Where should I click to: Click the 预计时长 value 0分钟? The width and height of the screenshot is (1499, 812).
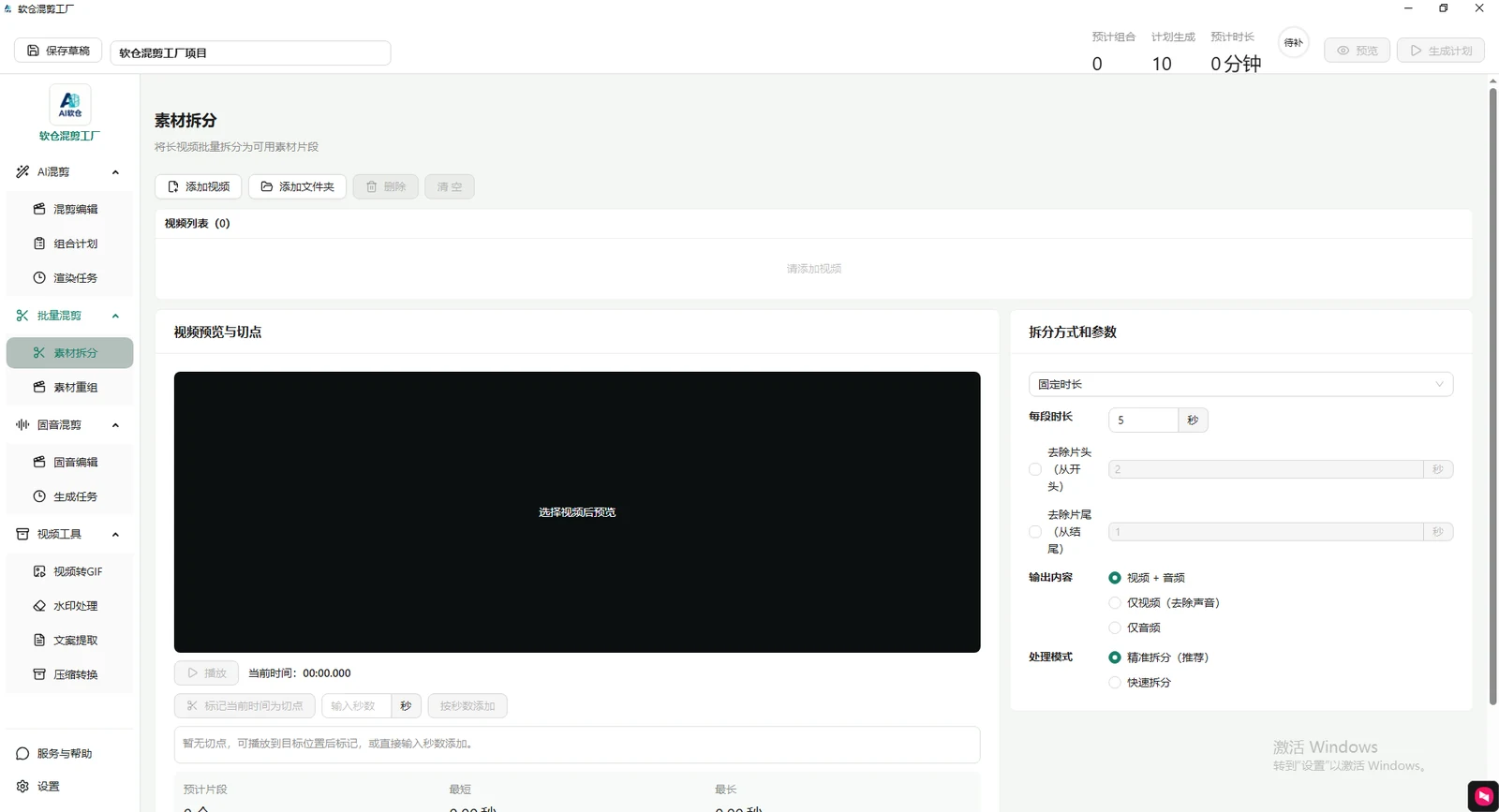[x=1236, y=64]
